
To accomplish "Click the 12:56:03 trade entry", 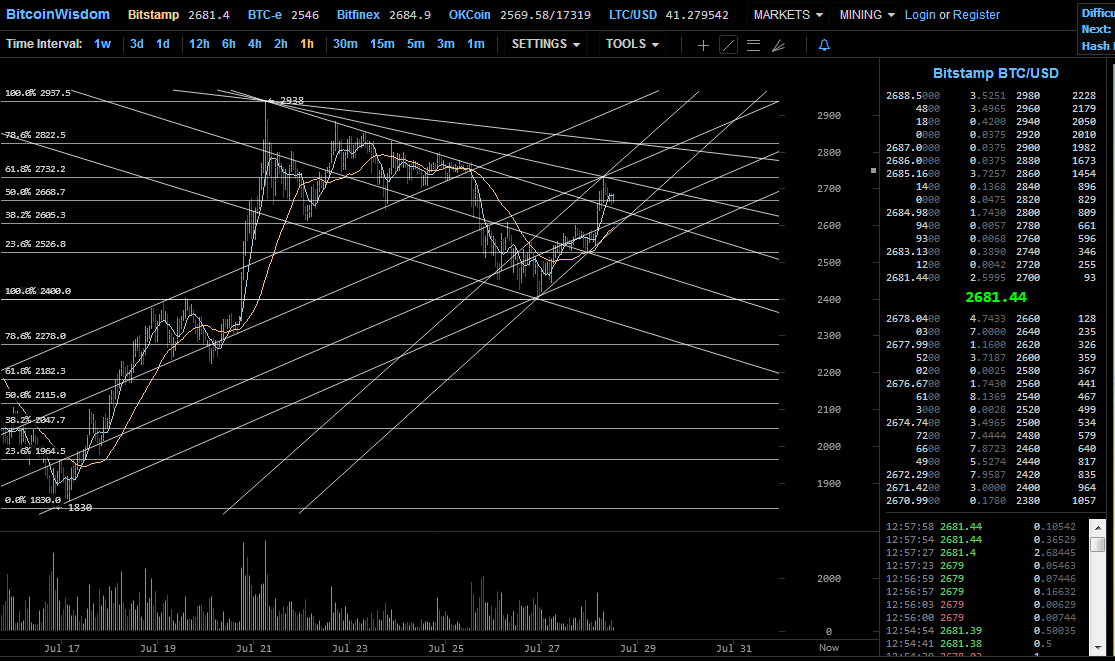I will coord(981,605).
